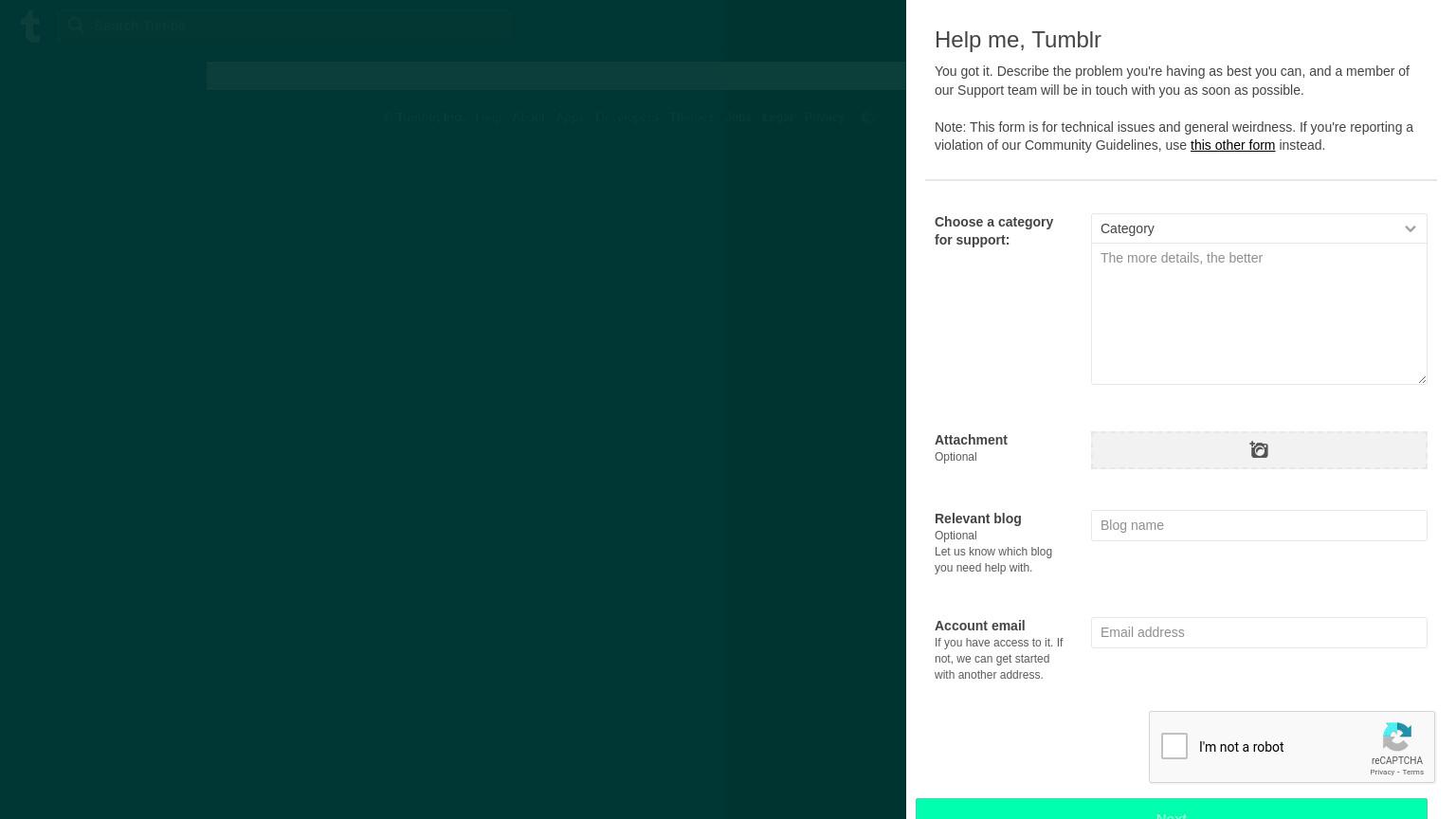Image resolution: width=1456 pixels, height=819 pixels.
Task: Click the 'Help me, Tumblr' heading
Action: click(1018, 40)
